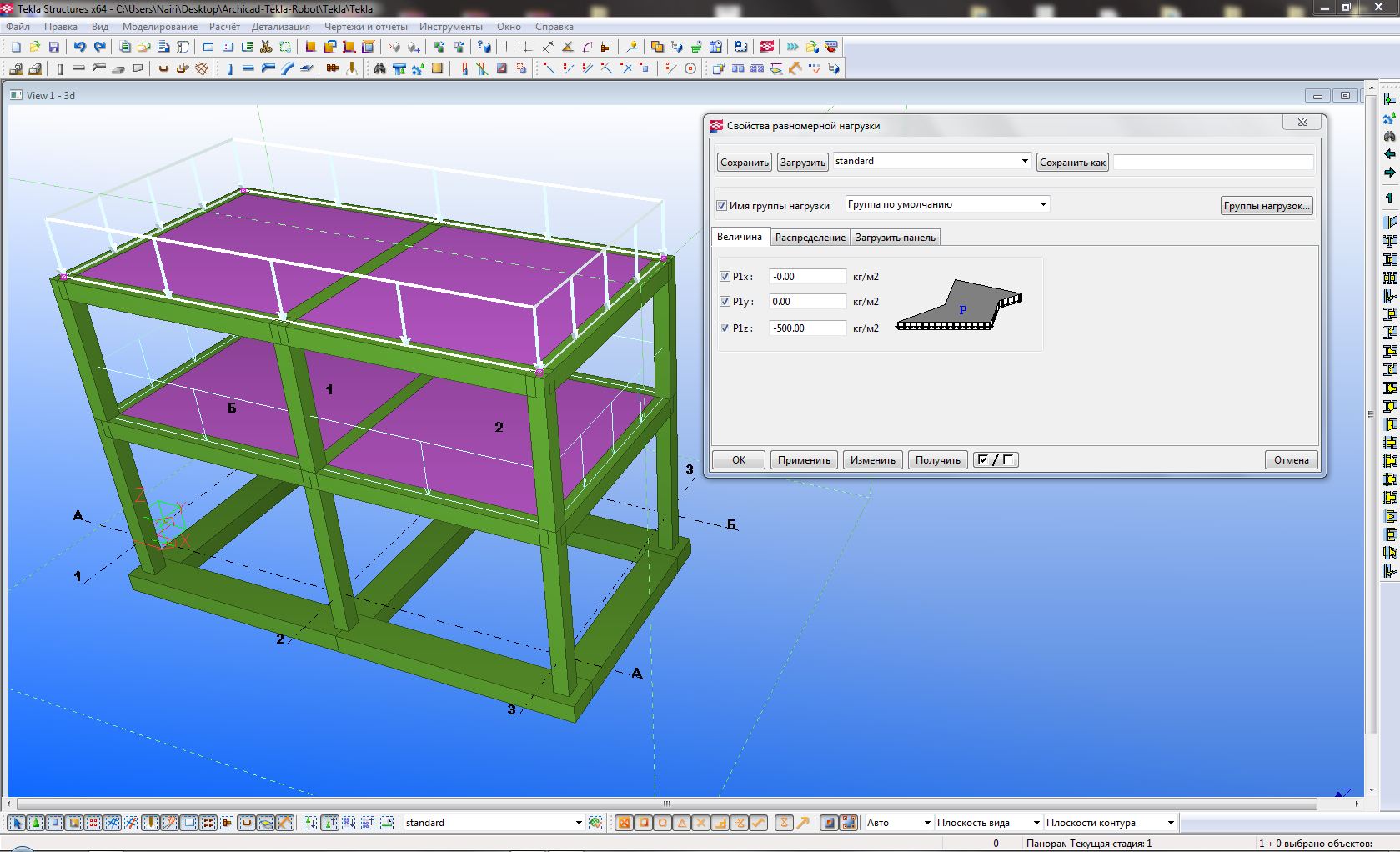Expand the 'Группа по умолчанию' dropdown
The width and height of the screenshot is (1400, 852).
tap(1042, 204)
